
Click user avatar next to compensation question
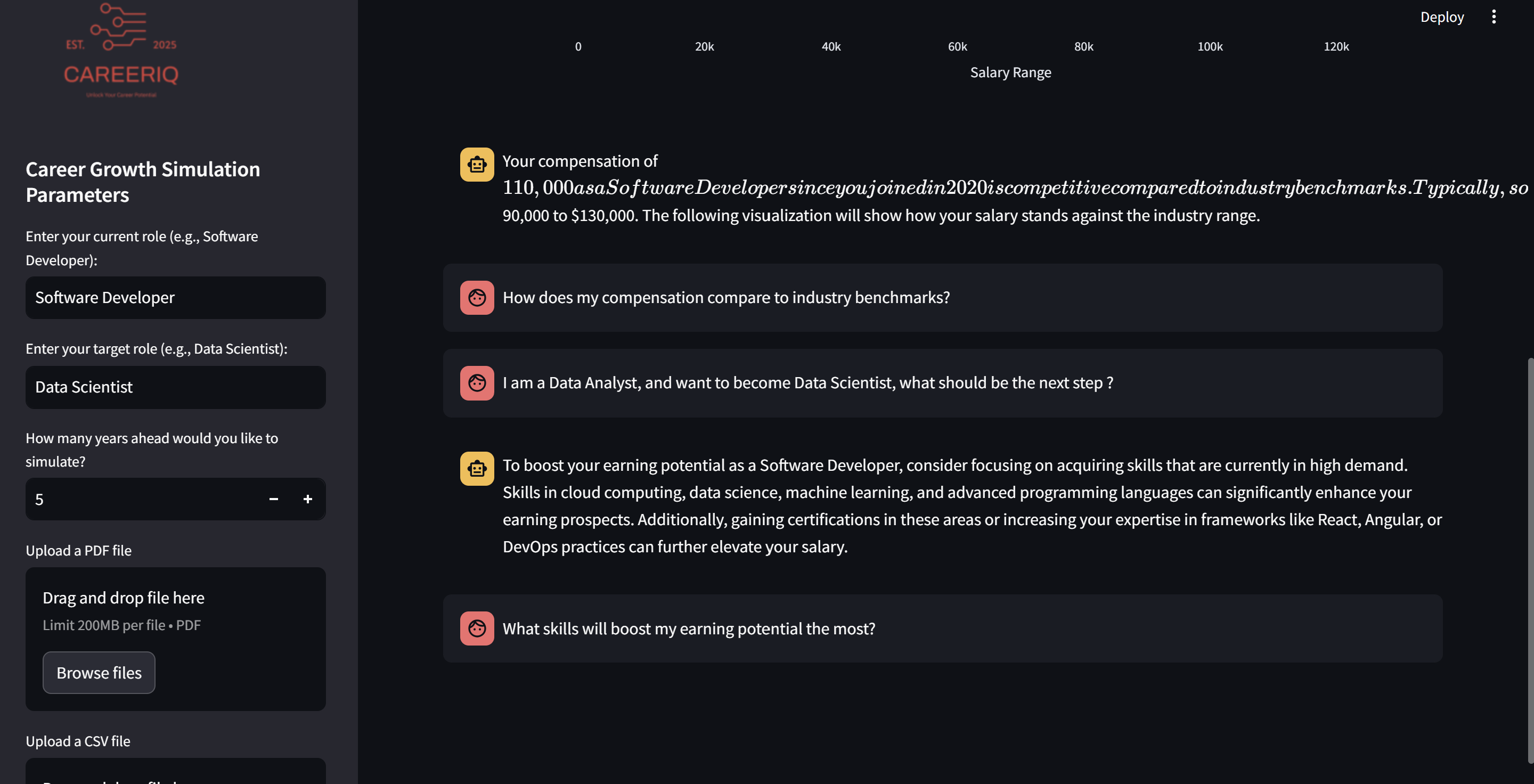pyautogui.click(x=476, y=298)
